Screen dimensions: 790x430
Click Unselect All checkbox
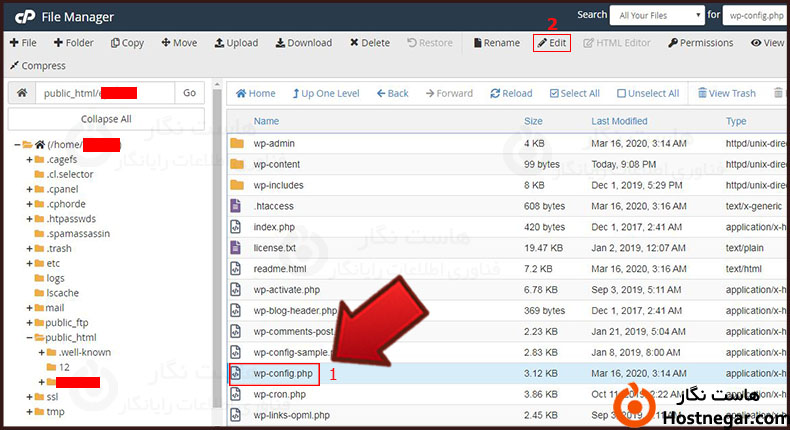[x=648, y=94]
